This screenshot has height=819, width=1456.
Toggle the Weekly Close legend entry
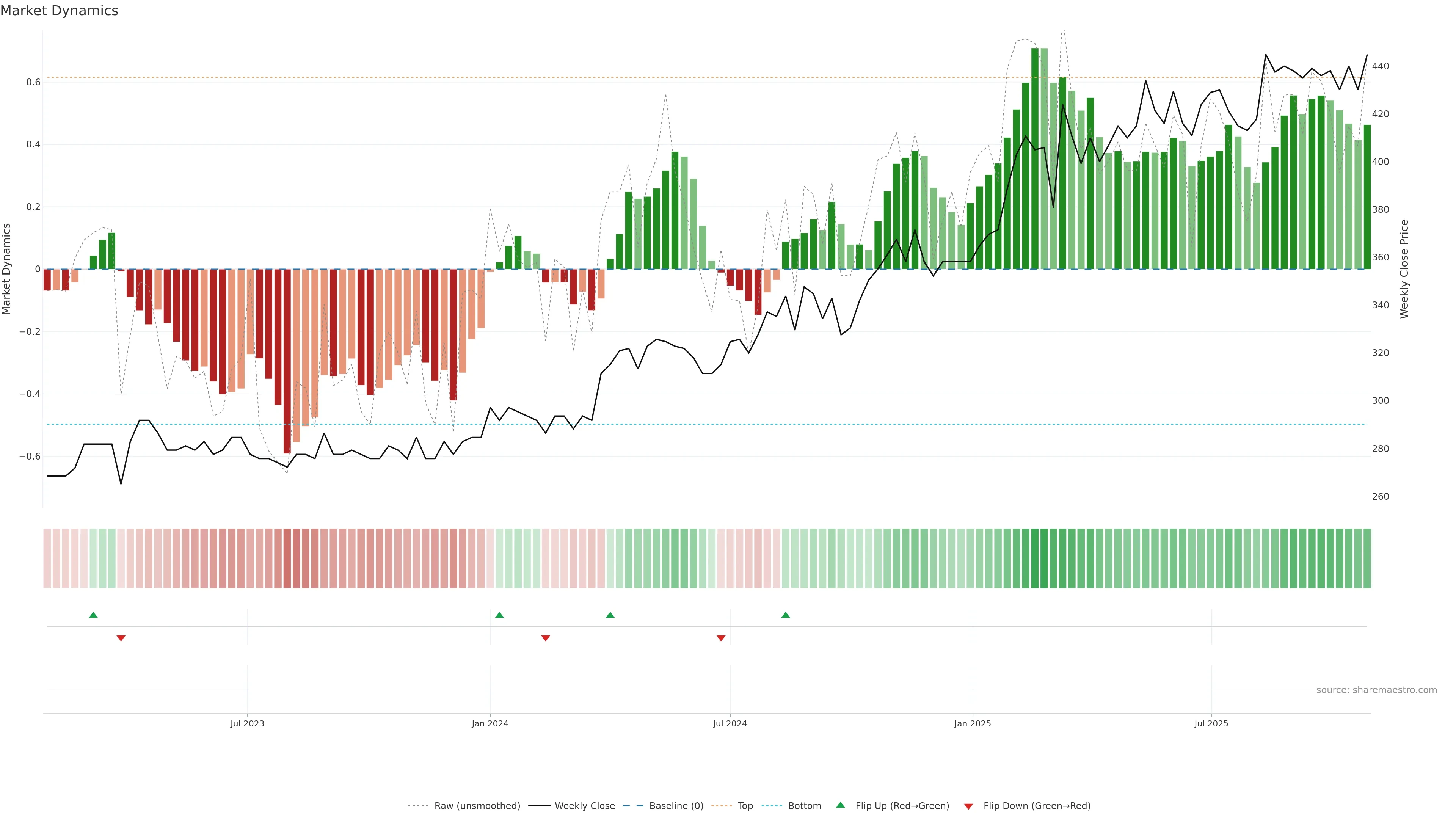(584, 805)
